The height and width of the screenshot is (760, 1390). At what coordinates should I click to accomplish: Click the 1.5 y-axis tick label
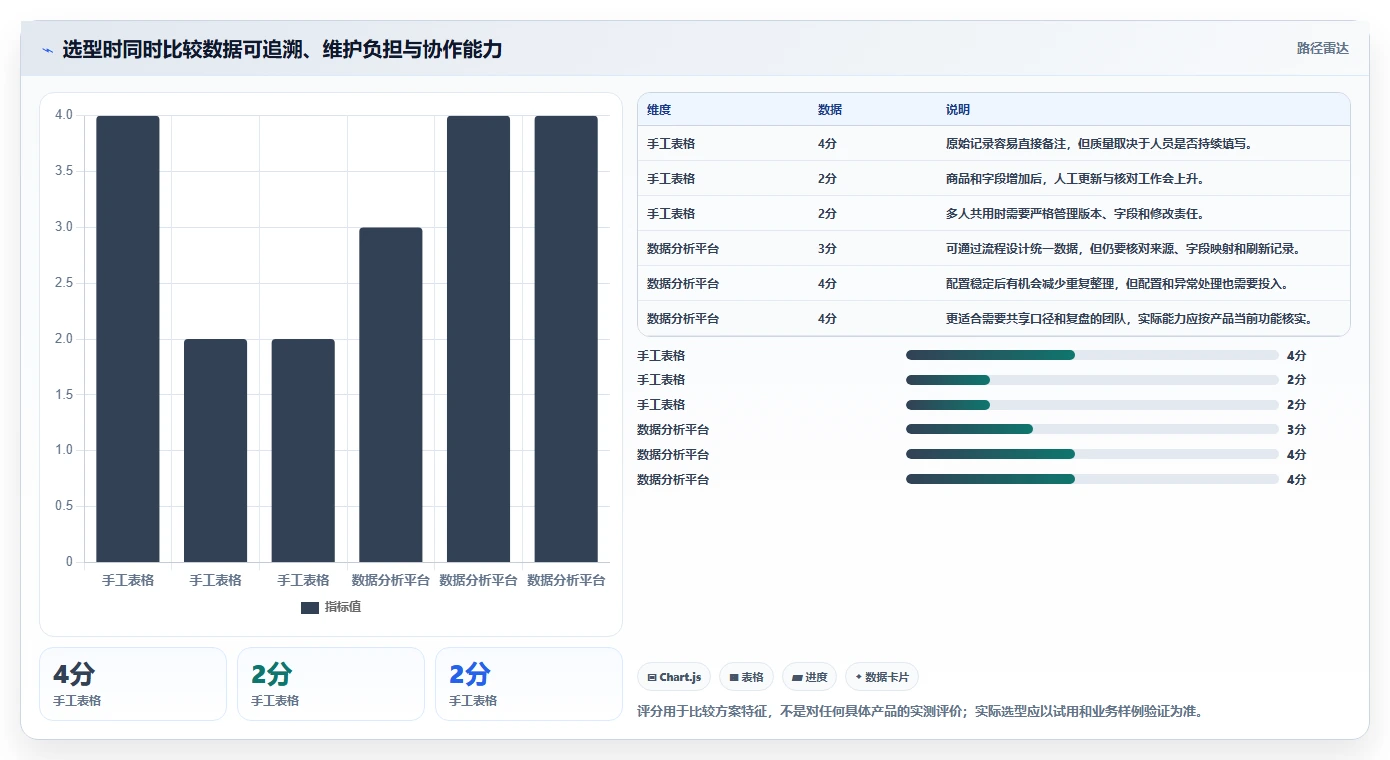pyautogui.click(x=64, y=395)
